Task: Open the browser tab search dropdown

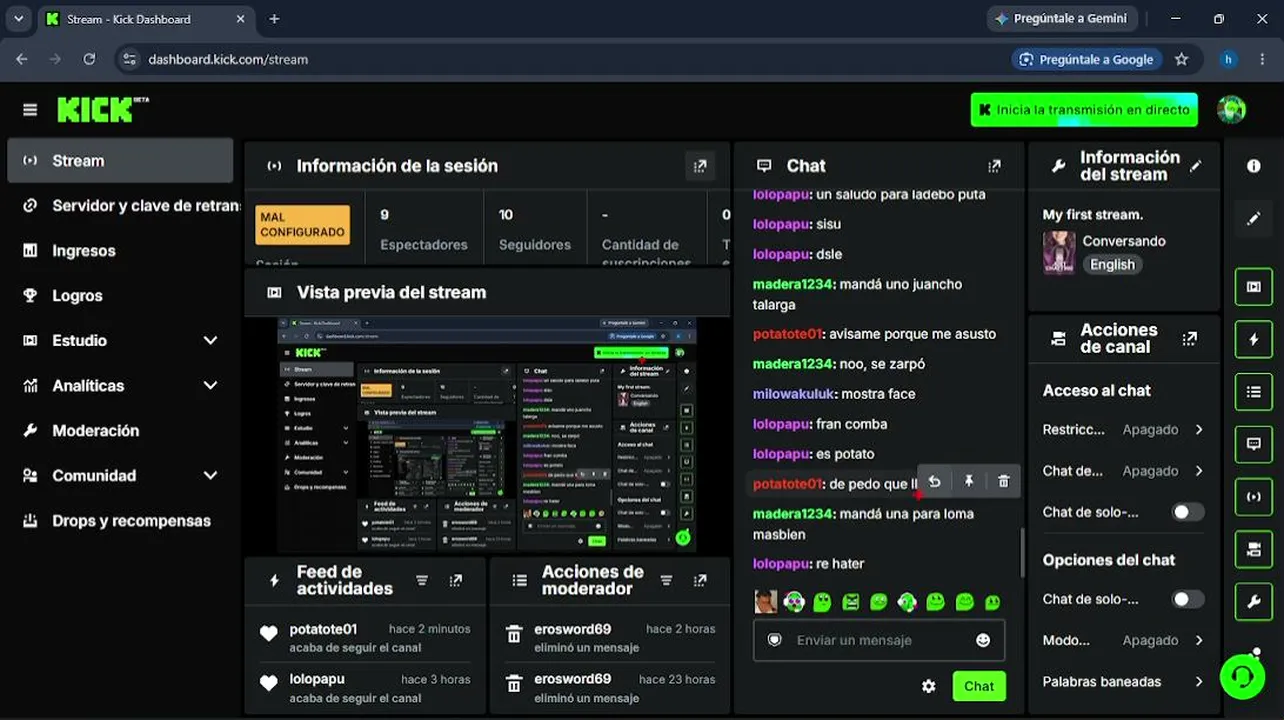Action: coord(18,18)
